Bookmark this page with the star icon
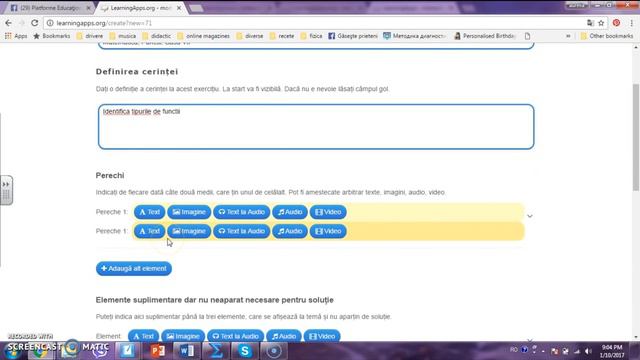This screenshot has height=360, width=640. tap(601, 23)
